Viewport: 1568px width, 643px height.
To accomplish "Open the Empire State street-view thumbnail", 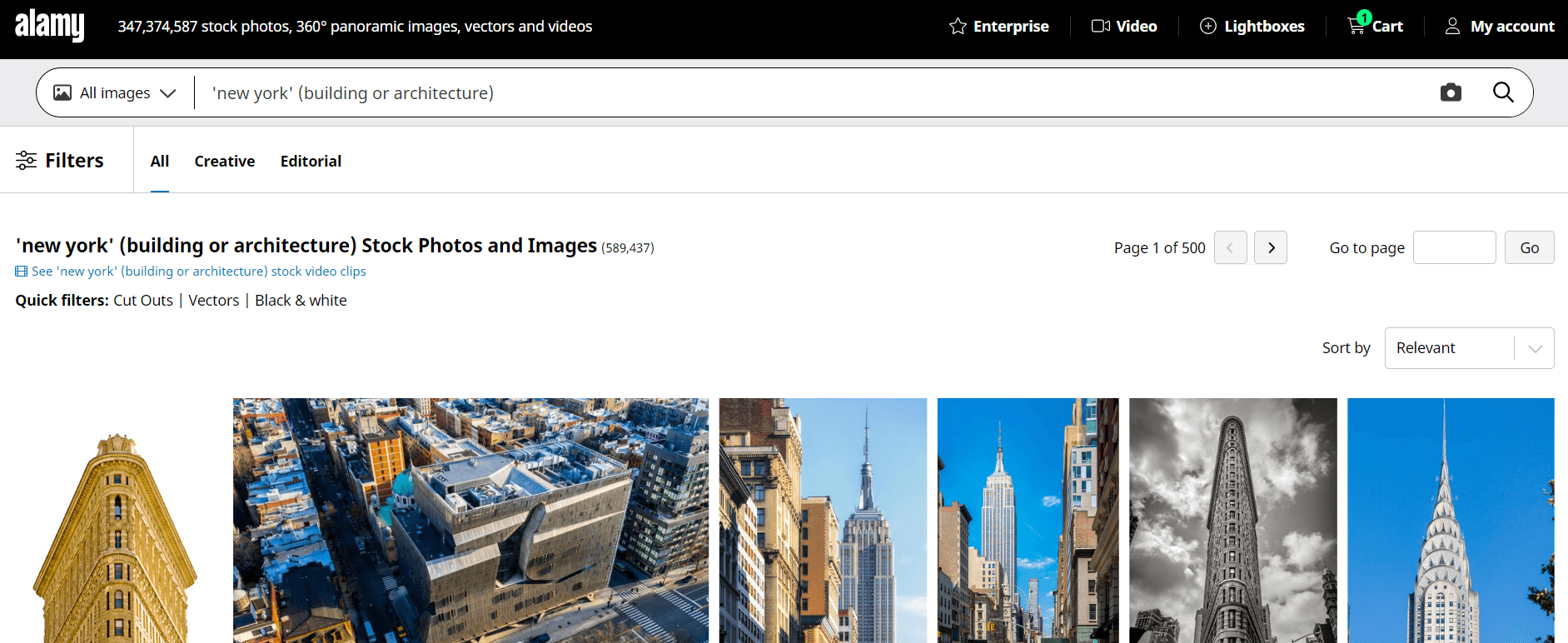I will tap(823, 521).
